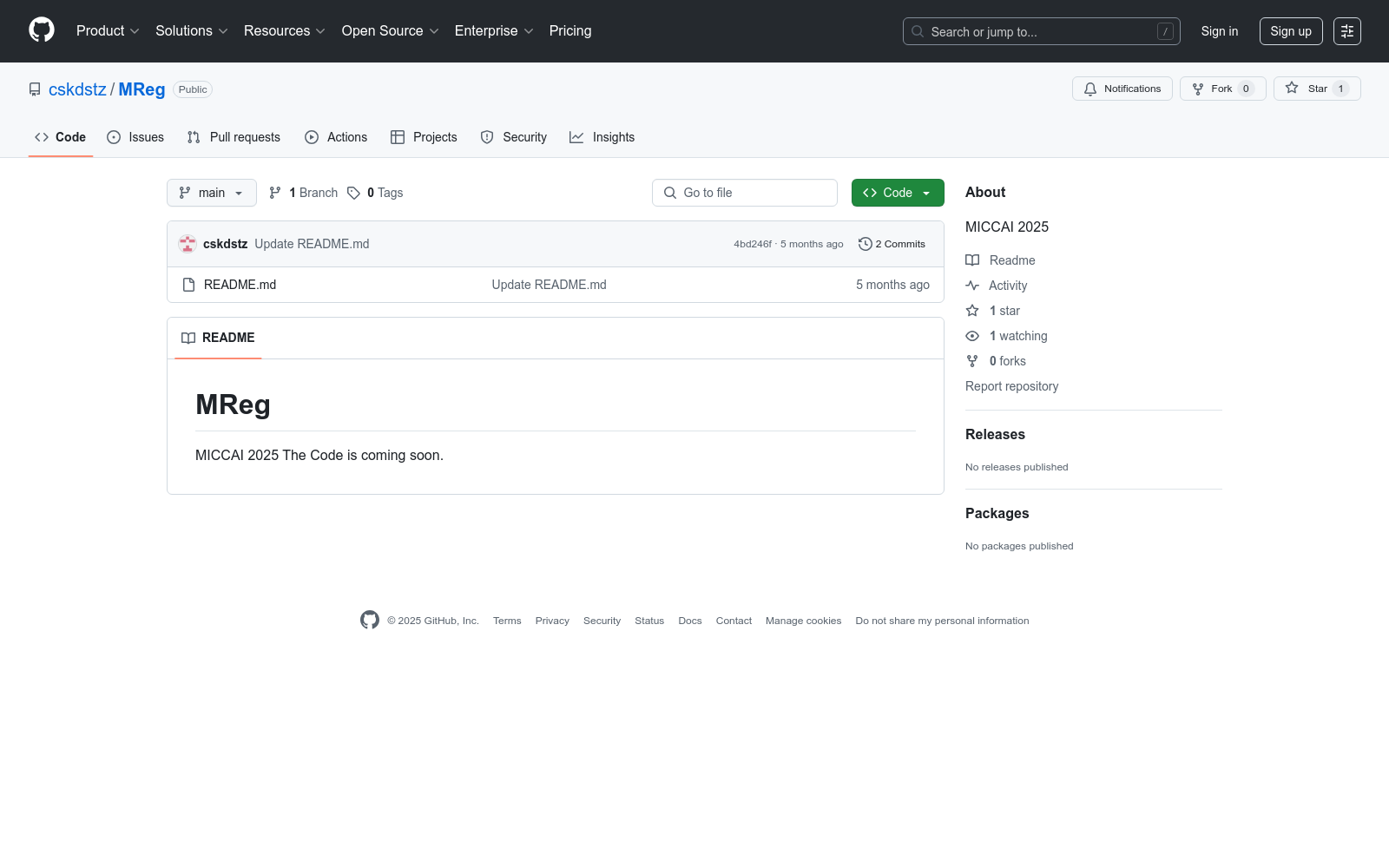1389x868 pixels.
Task: Open the GitHub homepage logo
Action: pyautogui.click(x=42, y=30)
